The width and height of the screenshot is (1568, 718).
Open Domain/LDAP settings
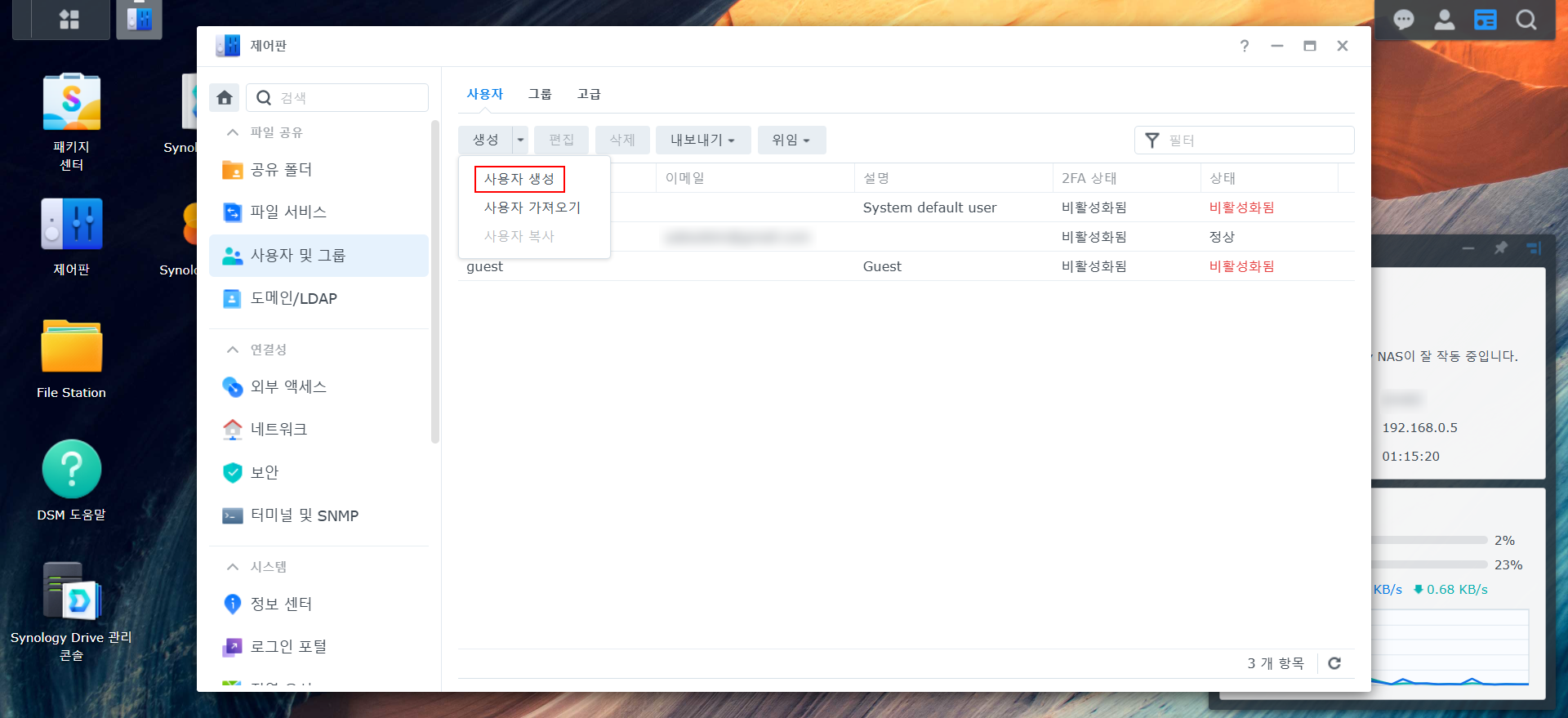pyautogui.click(x=318, y=299)
